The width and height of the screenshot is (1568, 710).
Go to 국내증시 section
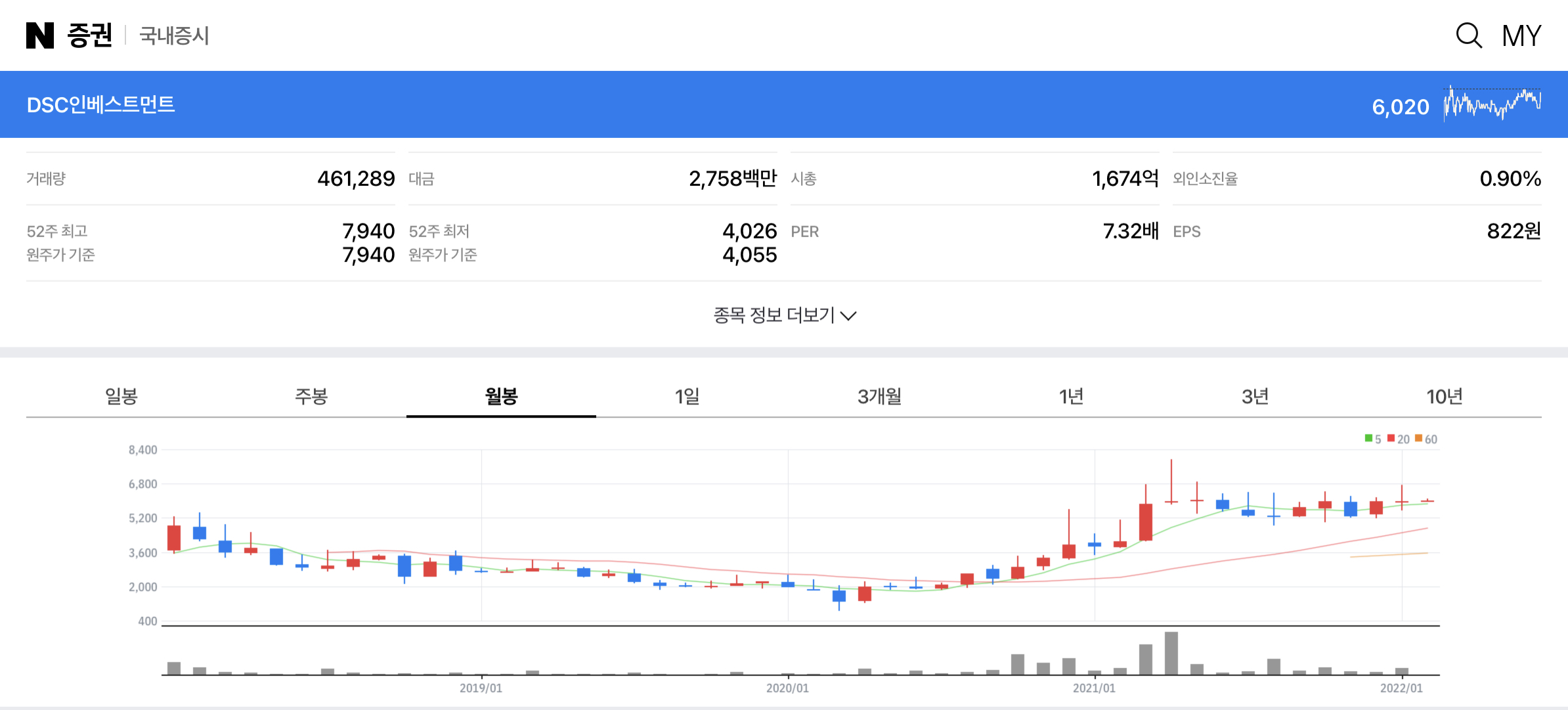click(x=174, y=35)
